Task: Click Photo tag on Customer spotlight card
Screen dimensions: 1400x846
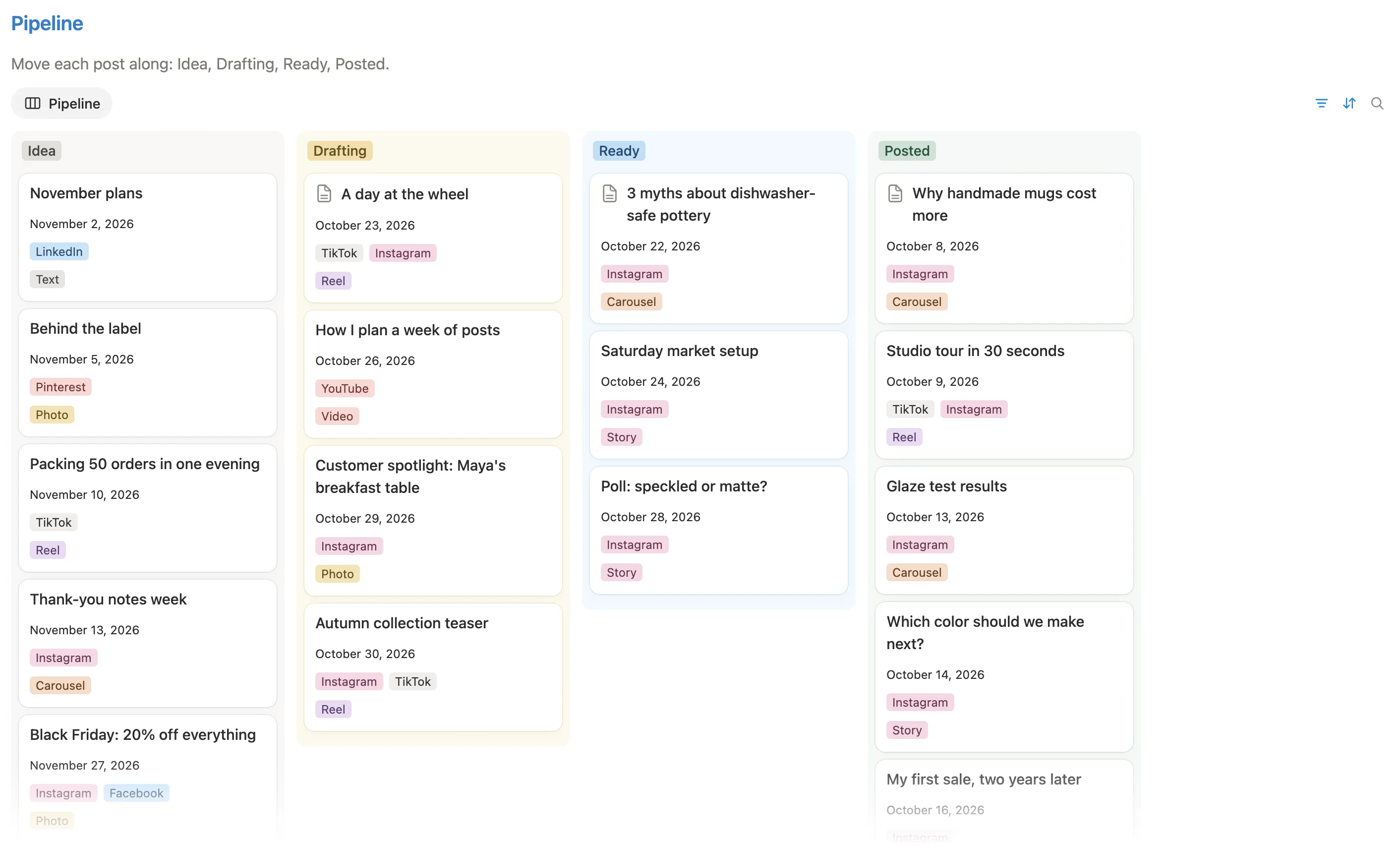Action: click(x=338, y=574)
